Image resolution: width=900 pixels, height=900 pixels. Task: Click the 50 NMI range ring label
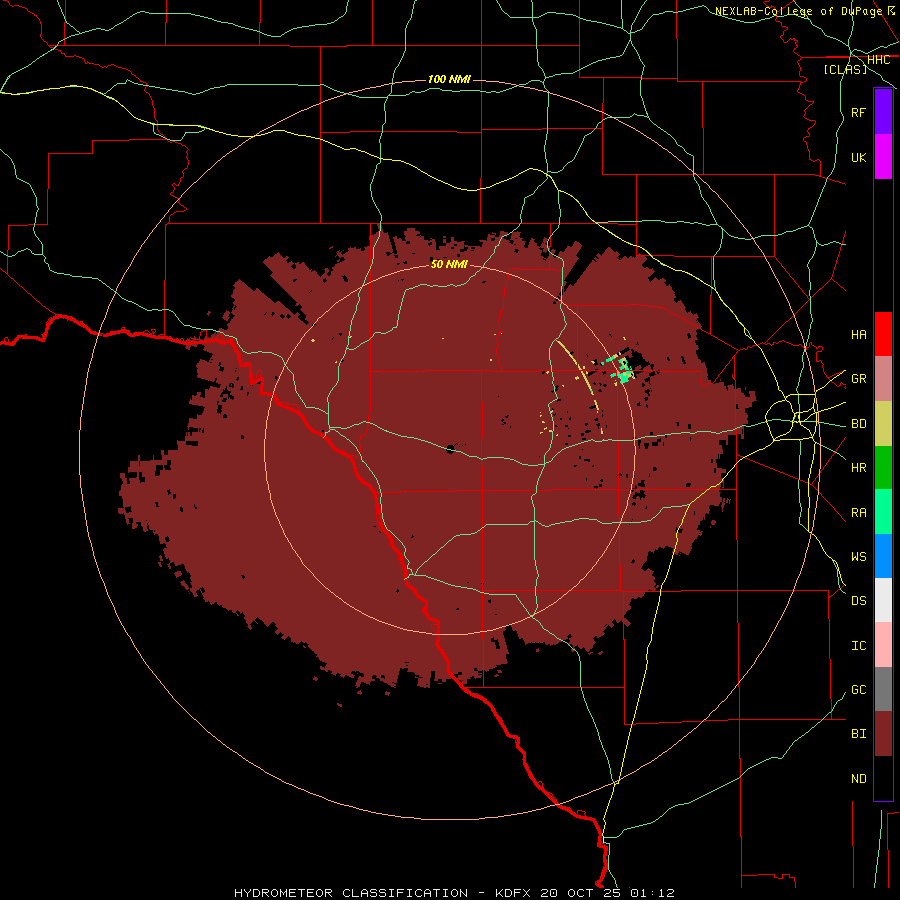449,264
